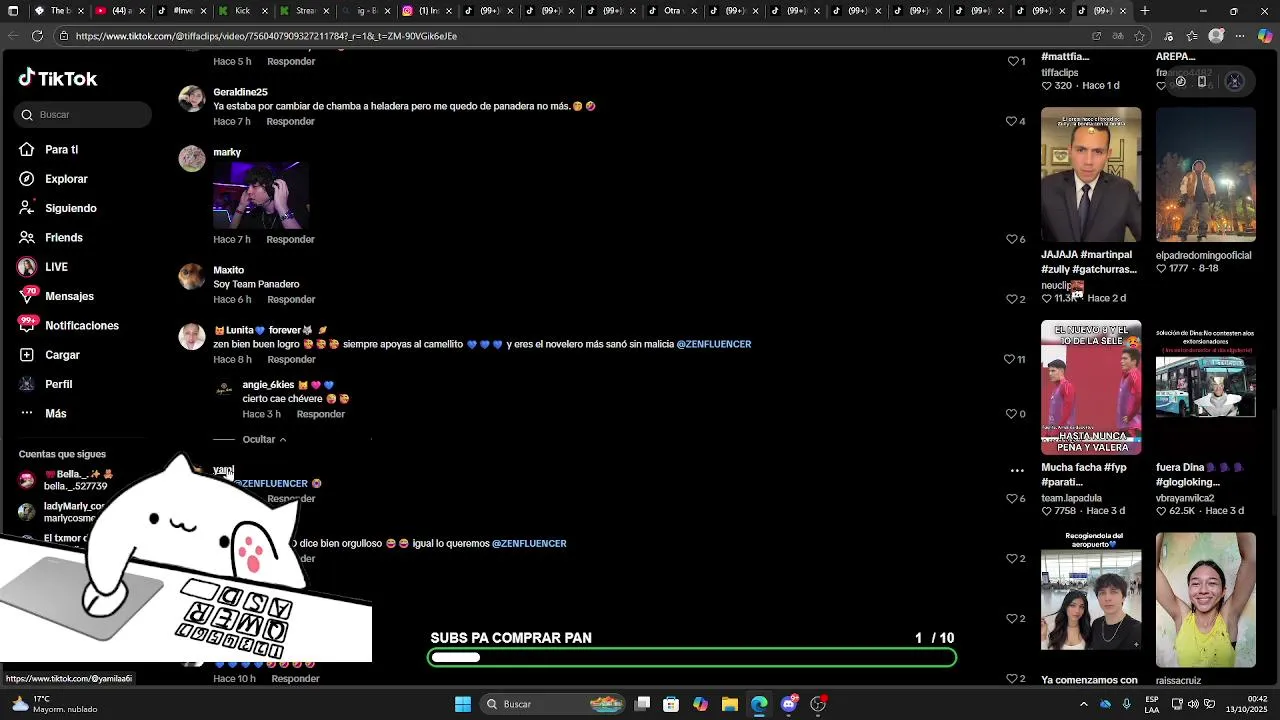Reply to Lunita forever via Responder
The width and height of the screenshot is (1280, 720).
click(x=291, y=359)
